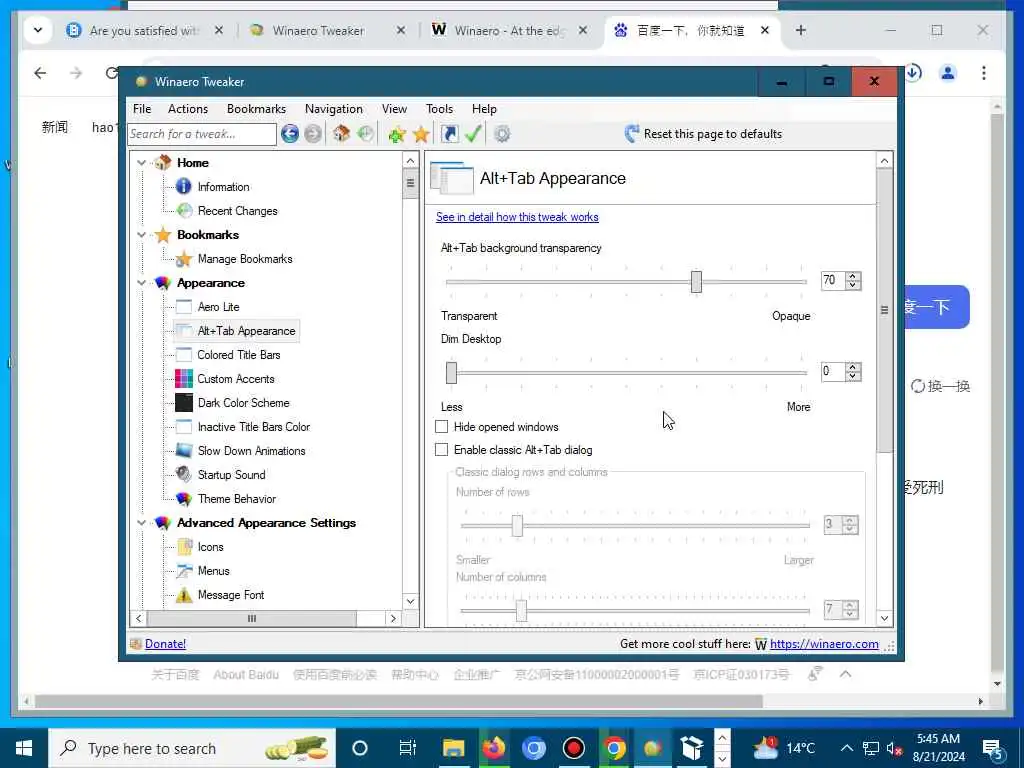
Task: Open Dark Color Scheme tweak
Action: [243, 403]
